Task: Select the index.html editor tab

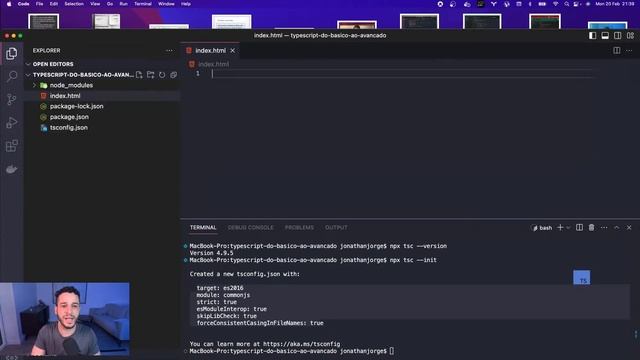Action: [210, 51]
